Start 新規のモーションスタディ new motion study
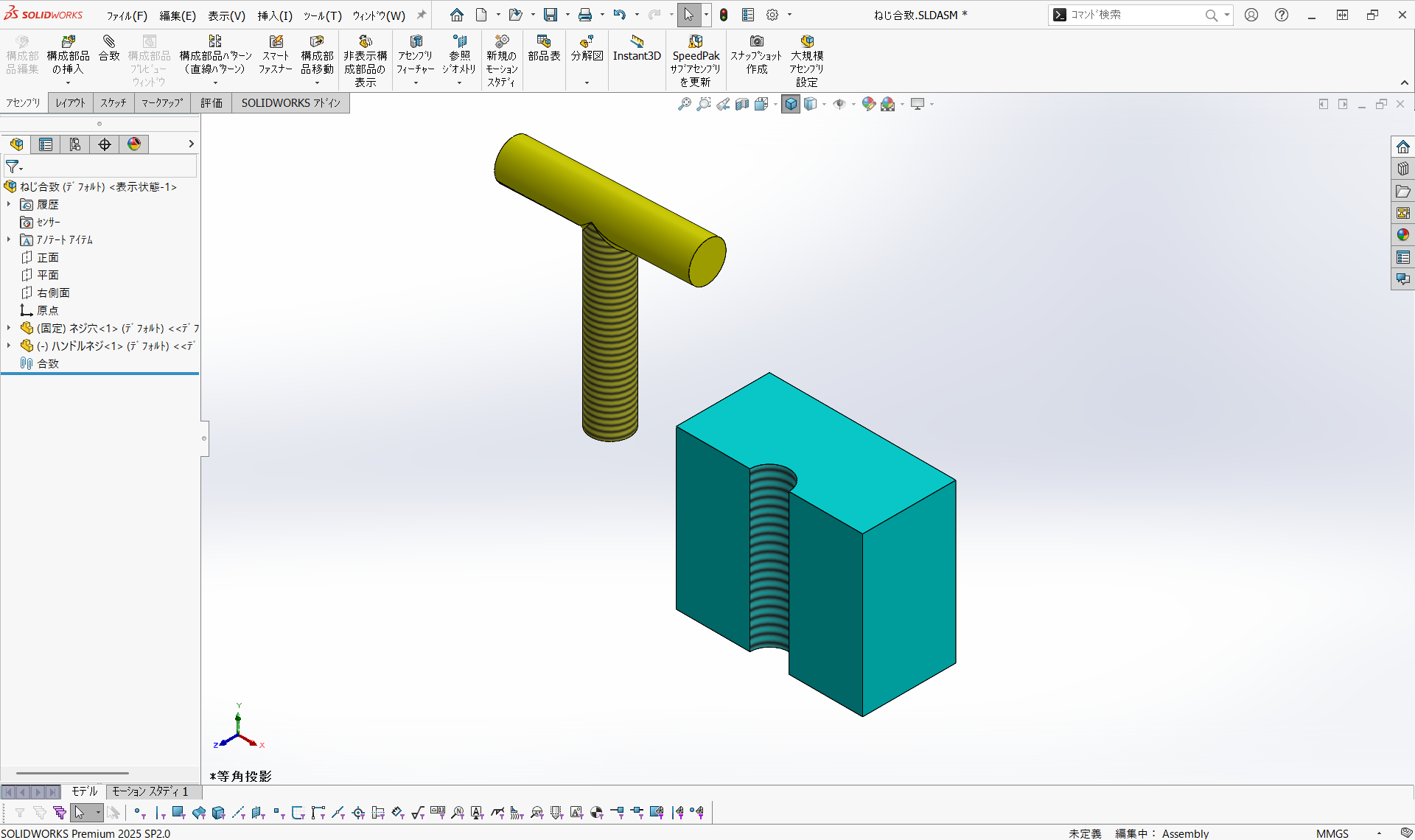The width and height of the screenshot is (1415, 840). [501, 61]
